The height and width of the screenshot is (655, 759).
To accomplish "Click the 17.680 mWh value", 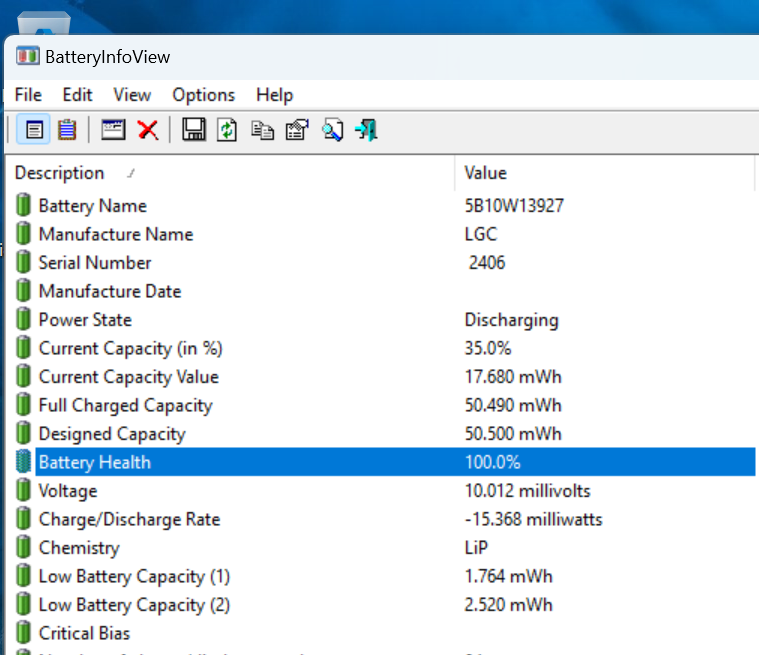I will [x=513, y=377].
